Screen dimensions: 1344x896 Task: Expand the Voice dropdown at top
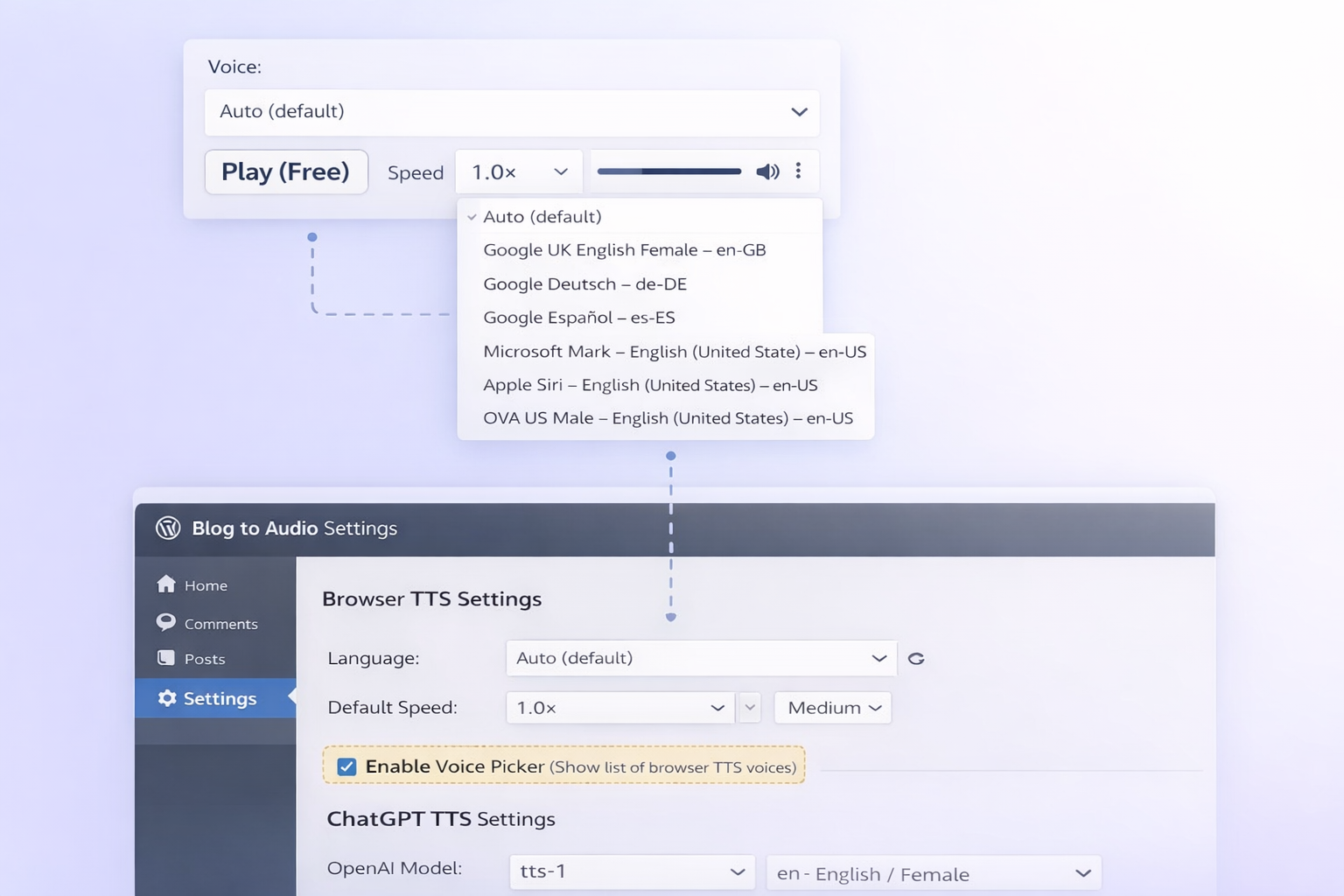click(512, 112)
